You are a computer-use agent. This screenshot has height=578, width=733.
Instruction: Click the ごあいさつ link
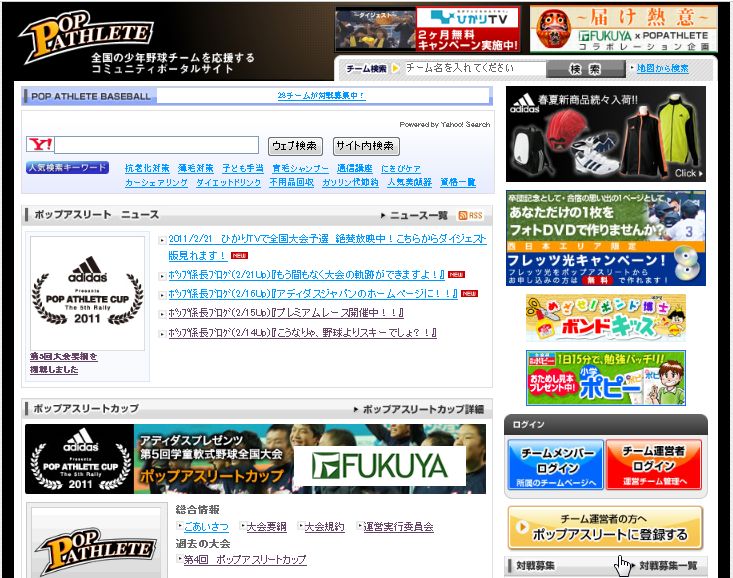pyautogui.click(x=206, y=527)
